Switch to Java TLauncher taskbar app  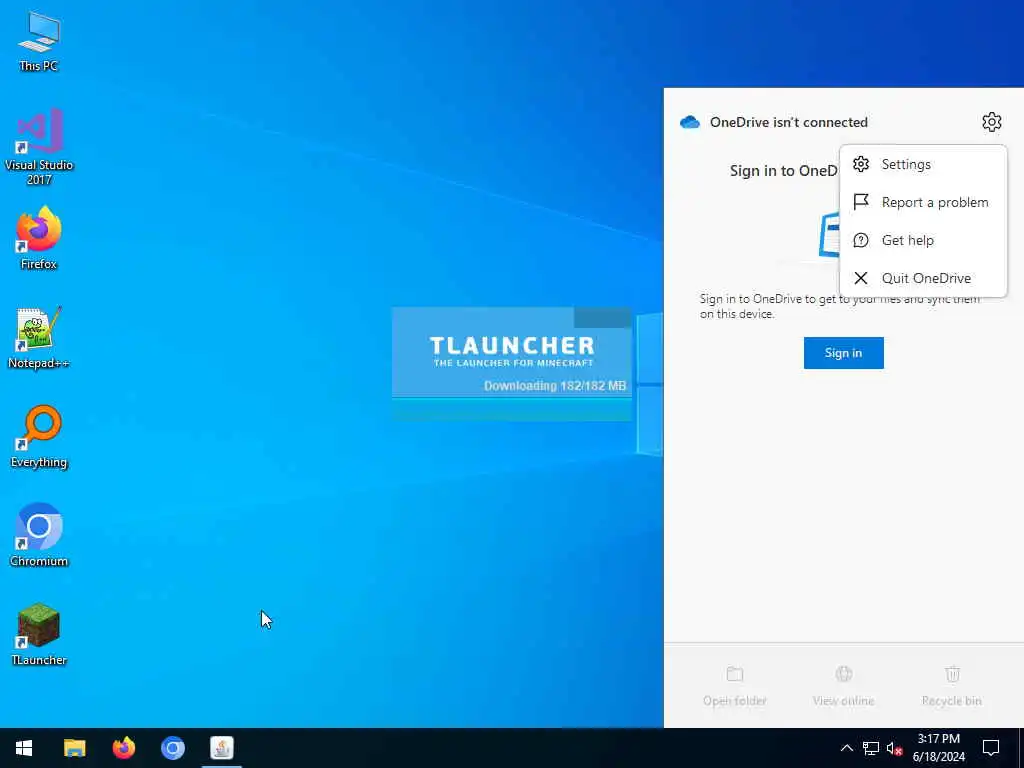pyautogui.click(x=222, y=748)
